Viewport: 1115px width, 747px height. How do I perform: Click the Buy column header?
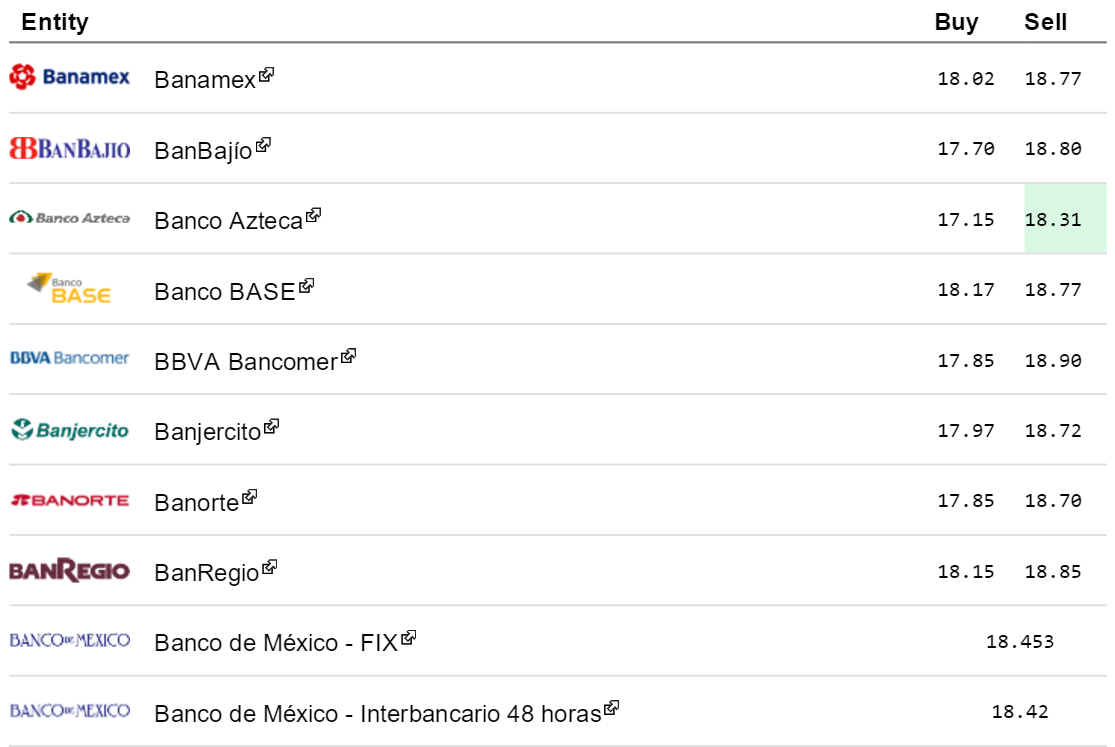(x=956, y=22)
